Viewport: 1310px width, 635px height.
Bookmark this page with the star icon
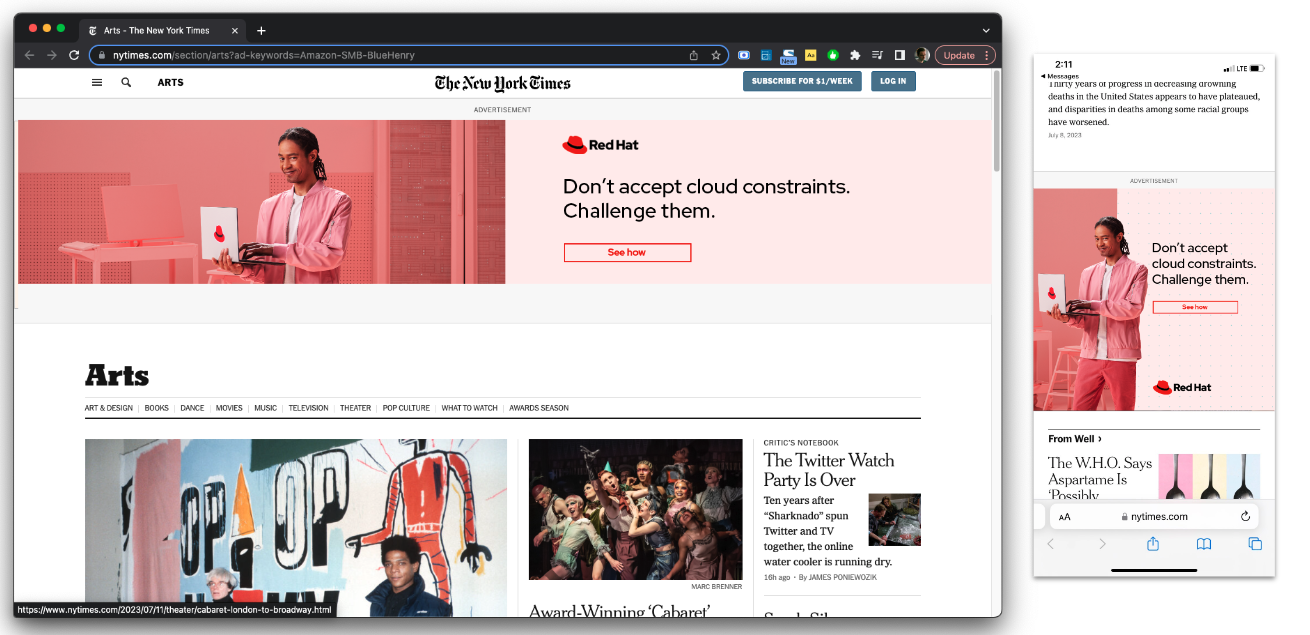point(716,55)
